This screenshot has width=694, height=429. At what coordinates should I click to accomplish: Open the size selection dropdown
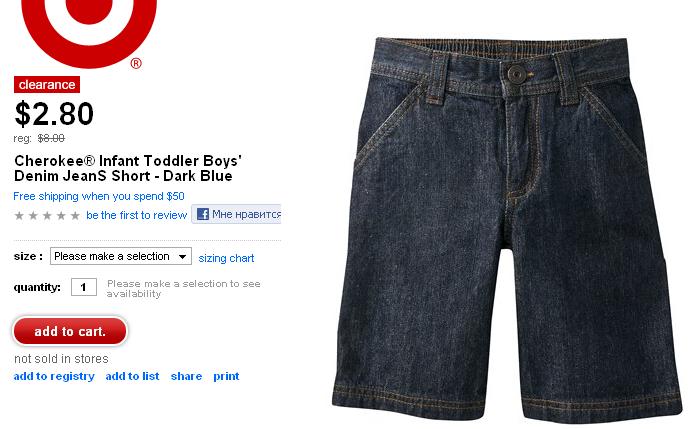point(121,256)
